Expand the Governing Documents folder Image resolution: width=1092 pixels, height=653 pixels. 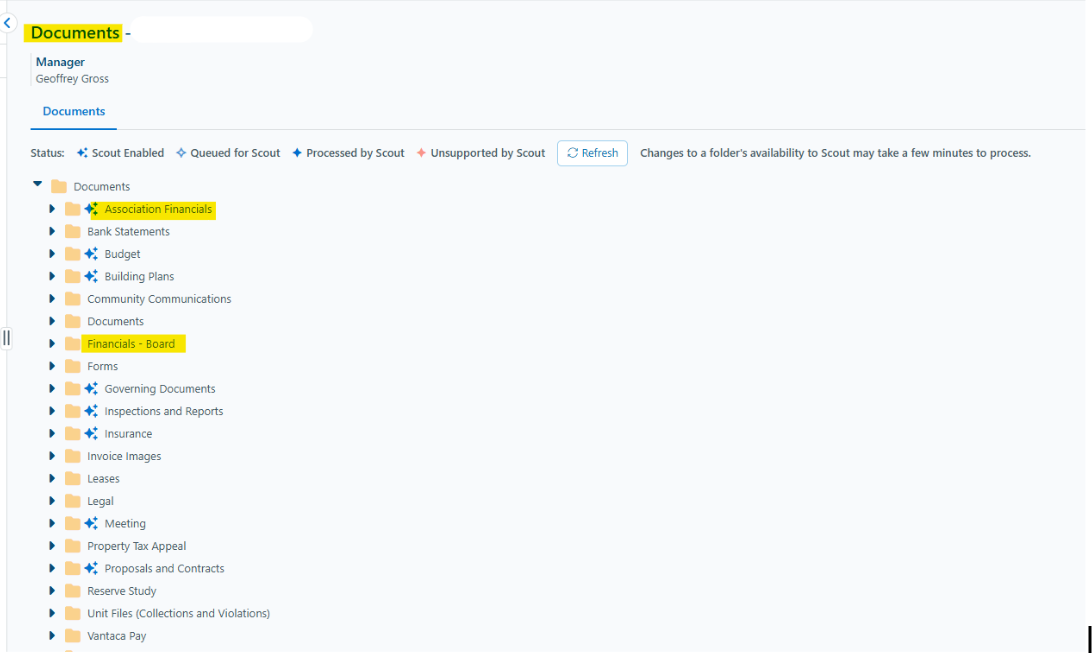[52, 388]
